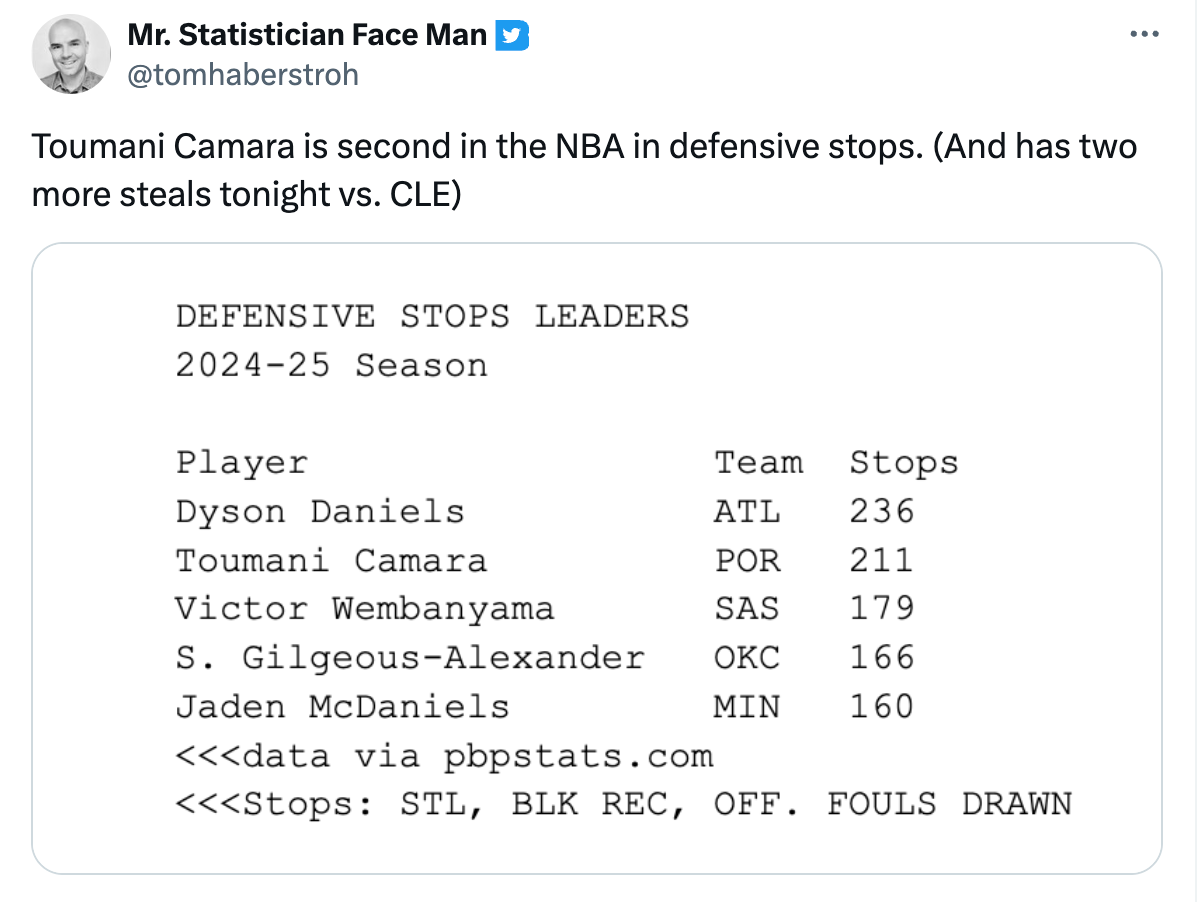The width and height of the screenshot is (1200, 902).
Task: Select the Dyson Daniels row name
Action: (320, 511)
